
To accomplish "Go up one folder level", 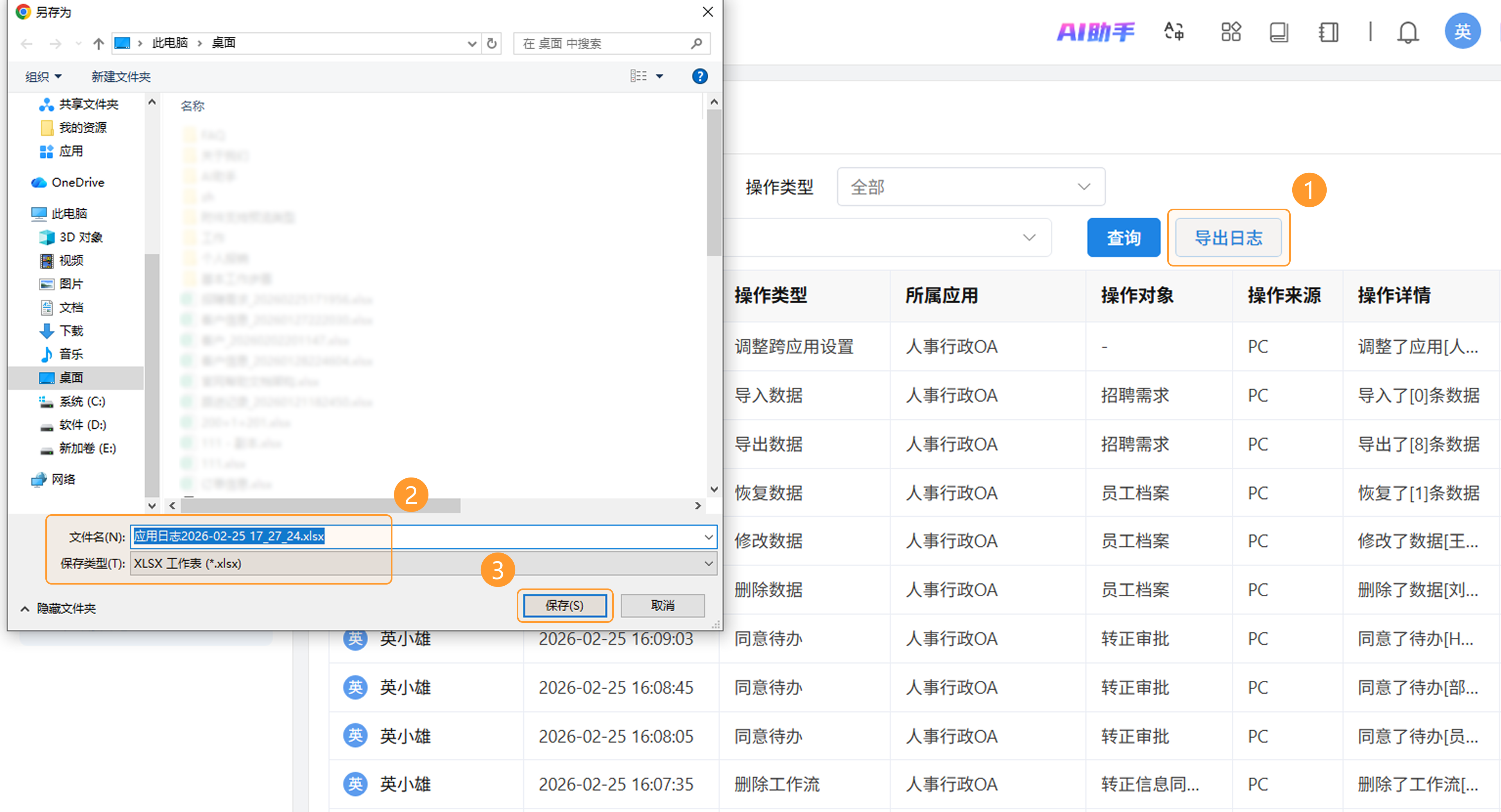I will [99, 44].
